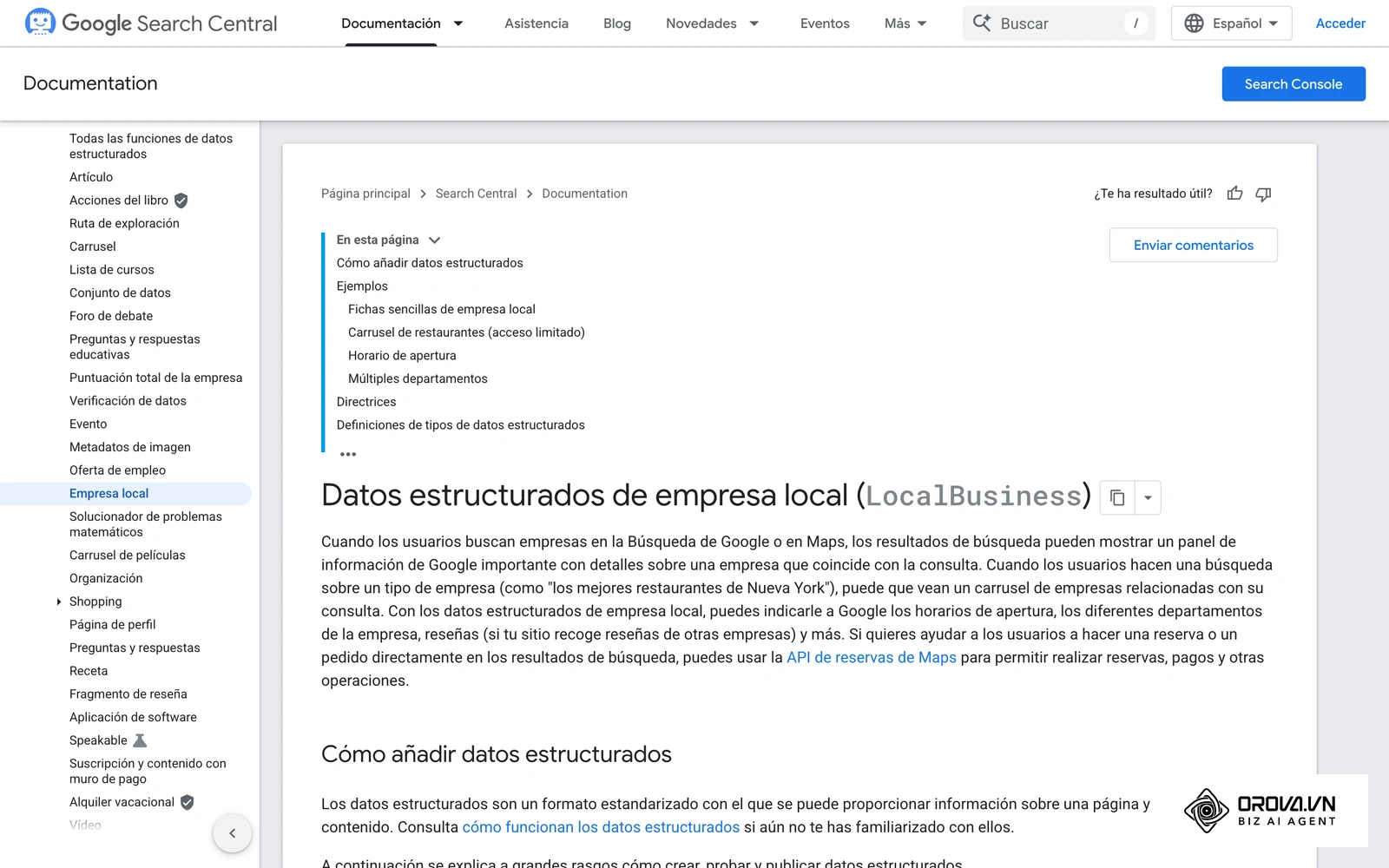Viewport: 1389px width, 868px height.
Task: Expand the Más menu
Action: coord(905,23)
